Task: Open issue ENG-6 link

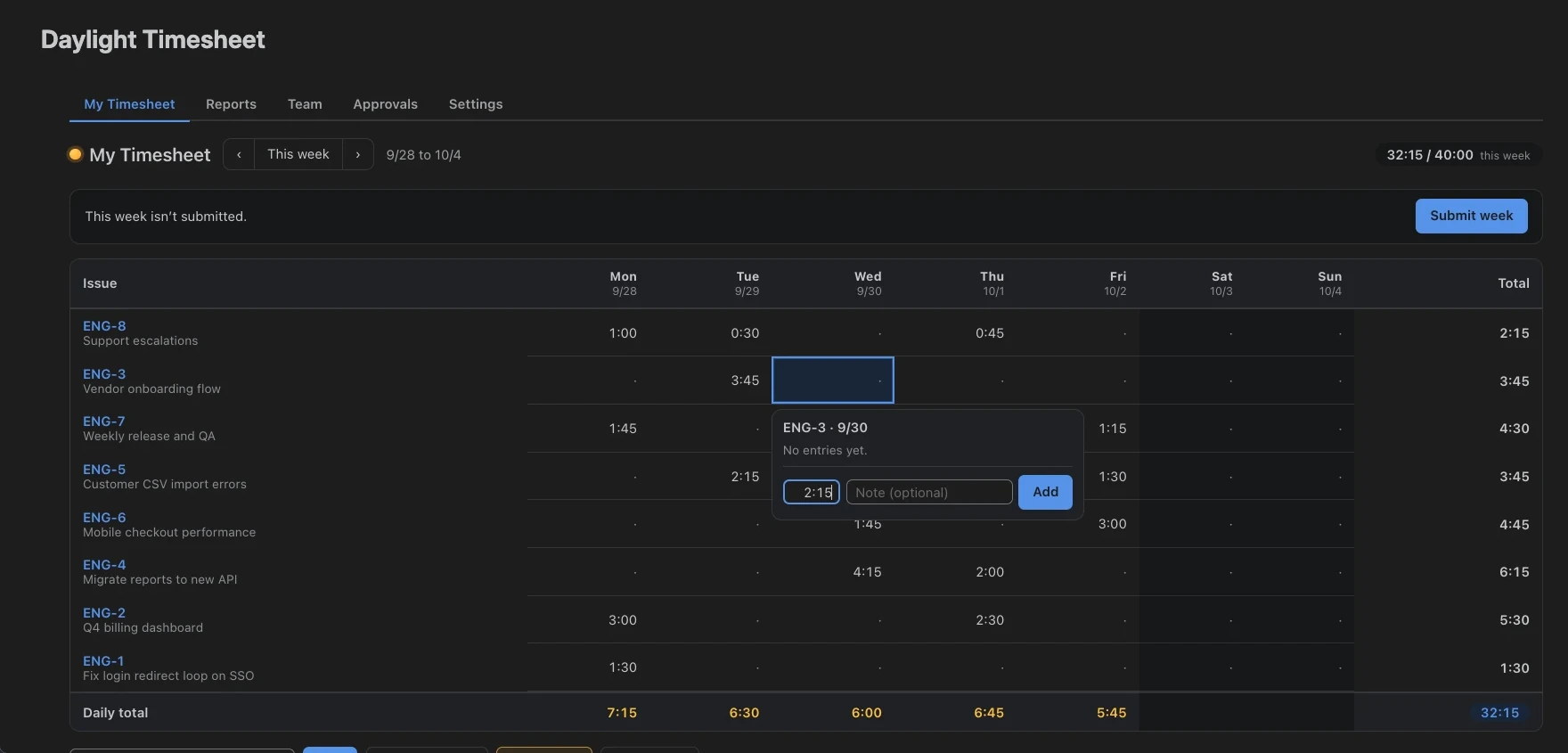Action: (104, 518)
